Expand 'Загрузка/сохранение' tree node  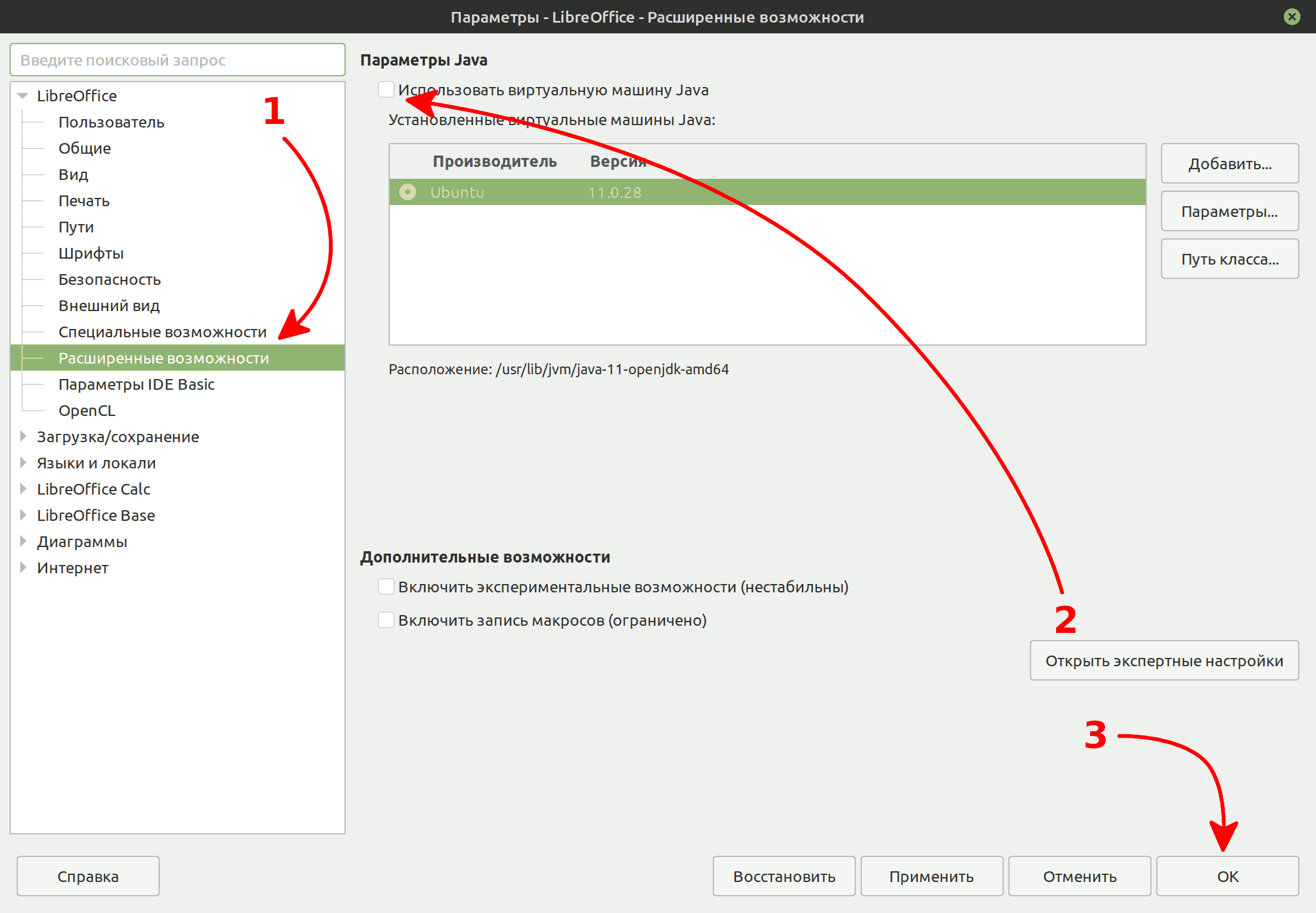pyautogui.click(x=23, y=437)
